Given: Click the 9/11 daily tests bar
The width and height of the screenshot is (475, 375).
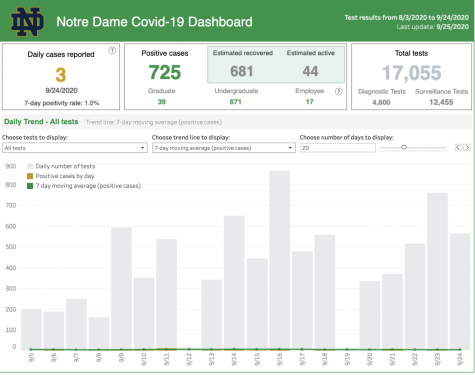Looking at the screenshot, I should (166, 294).
